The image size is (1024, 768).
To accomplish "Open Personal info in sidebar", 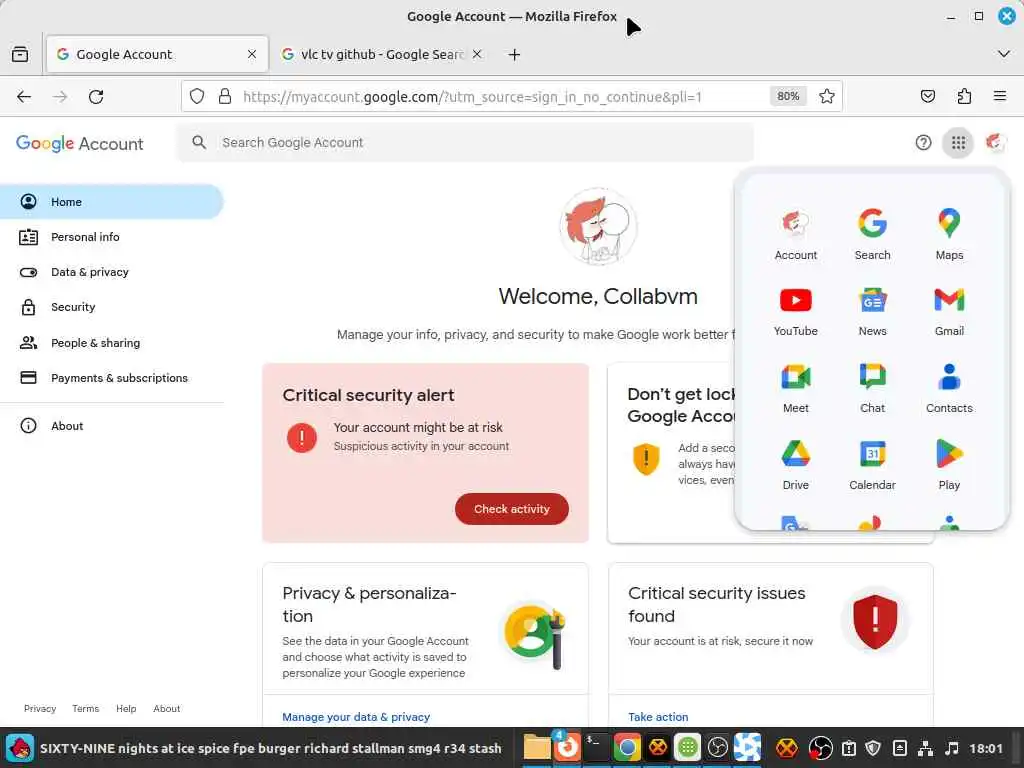I will point(112,237).
